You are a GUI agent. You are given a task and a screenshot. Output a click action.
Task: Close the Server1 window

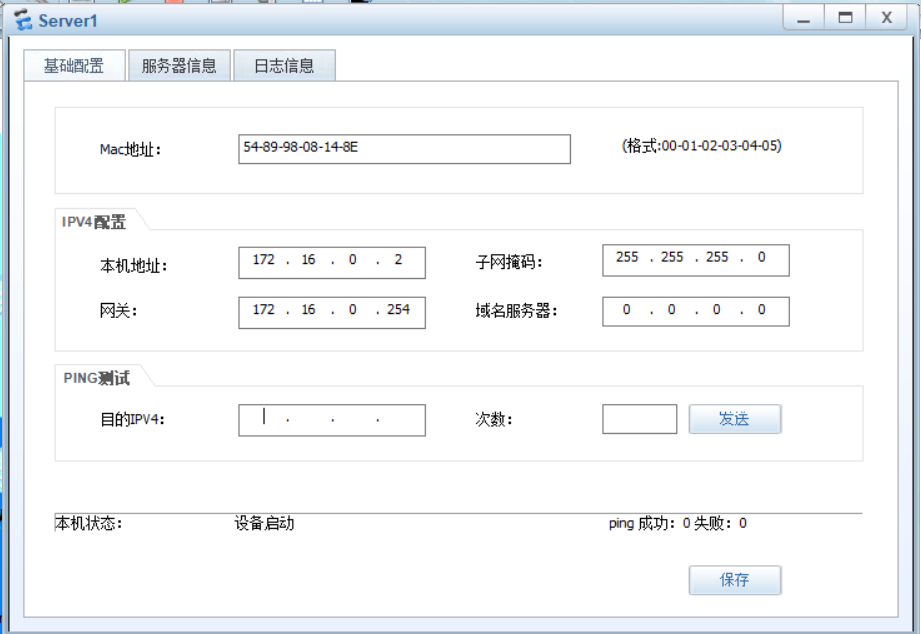[x=887, y=18]
